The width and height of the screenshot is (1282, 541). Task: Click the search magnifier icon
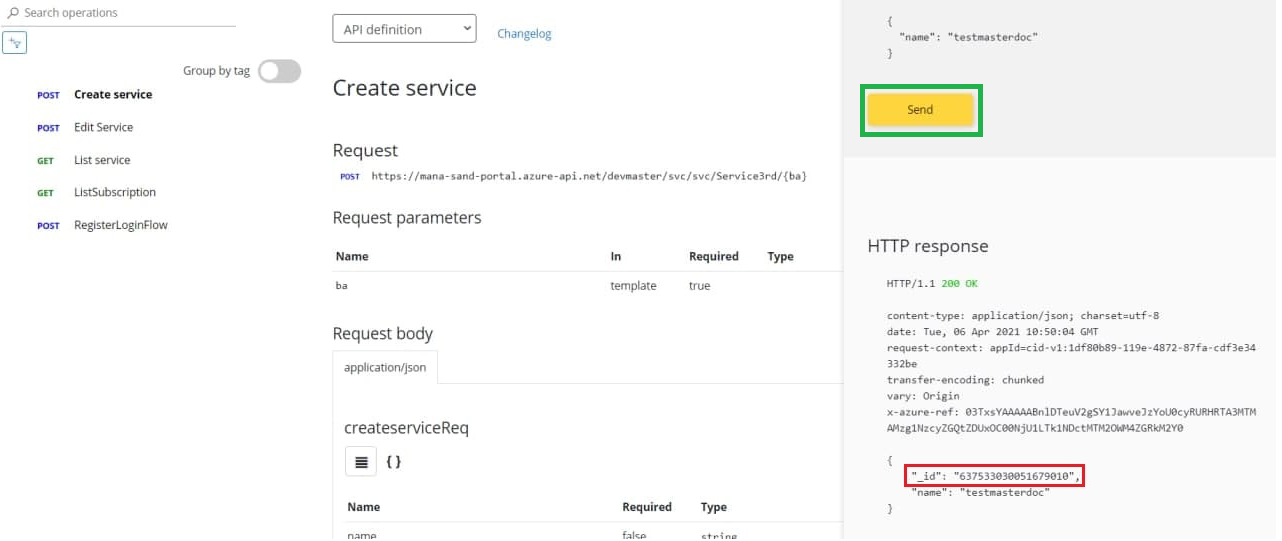tap(13, 13)
